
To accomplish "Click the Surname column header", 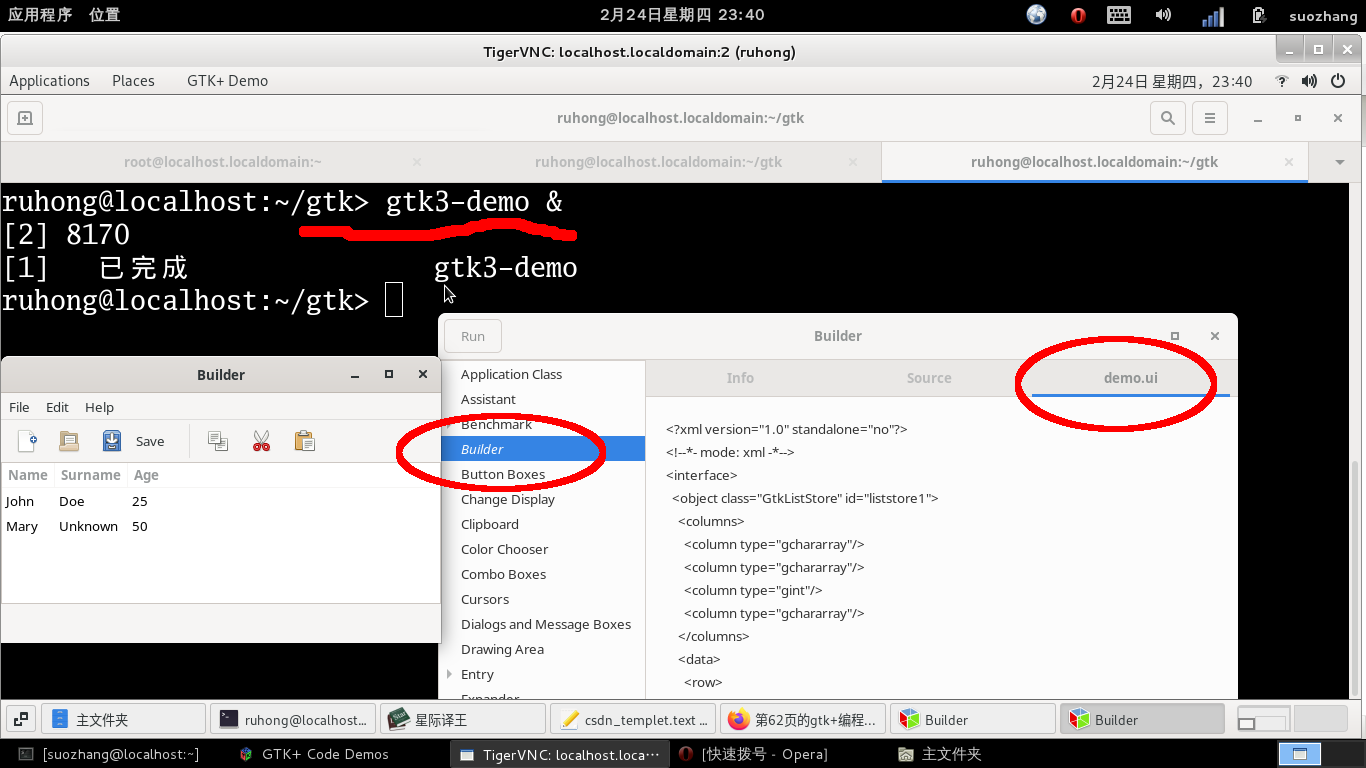I will tap(90, 475).
